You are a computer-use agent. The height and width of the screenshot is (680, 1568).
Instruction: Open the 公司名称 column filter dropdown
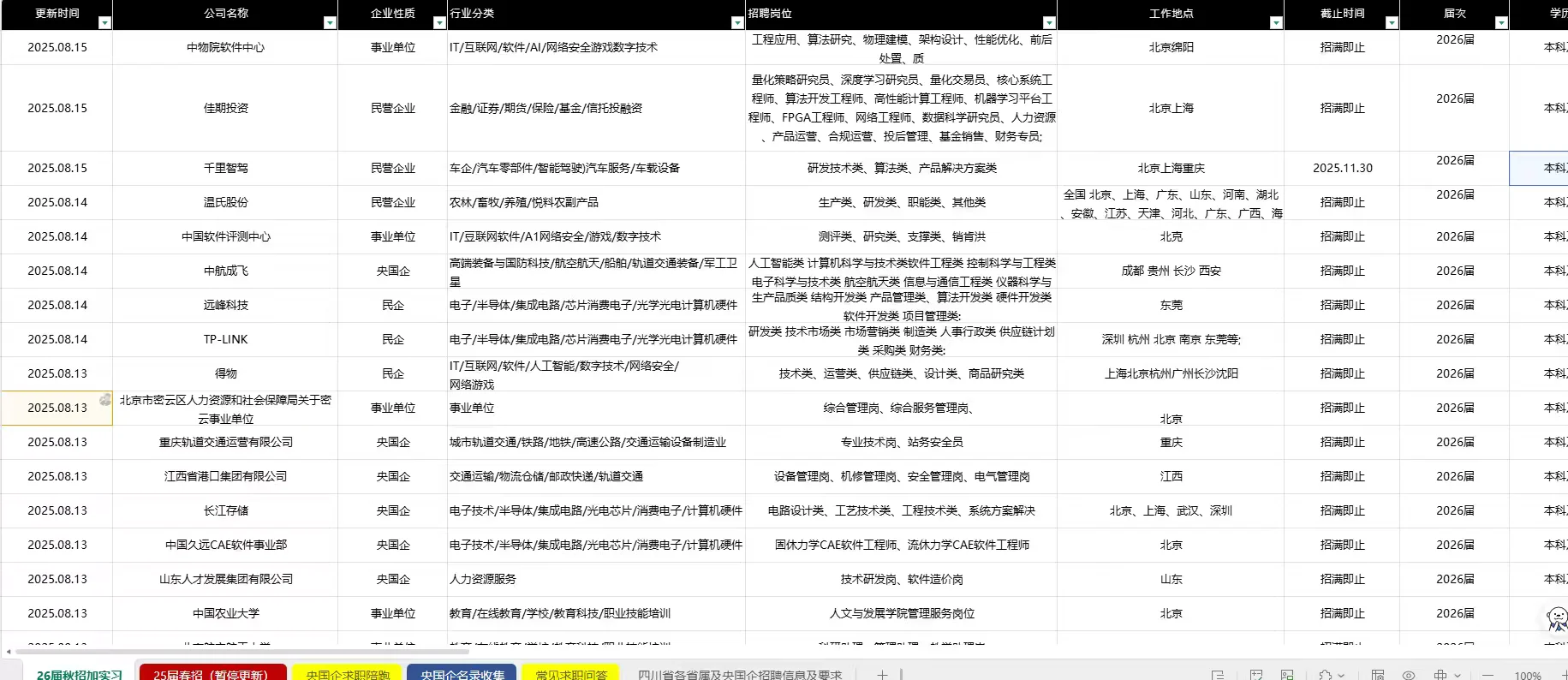330,23
